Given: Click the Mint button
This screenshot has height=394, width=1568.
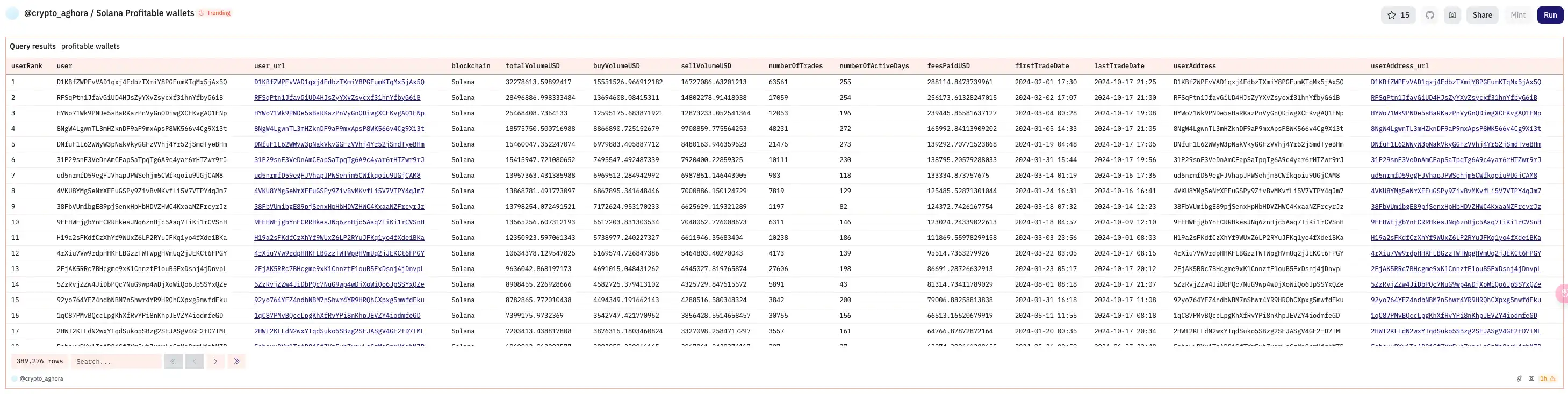Looking at the screenshot, I should 1517,15.
